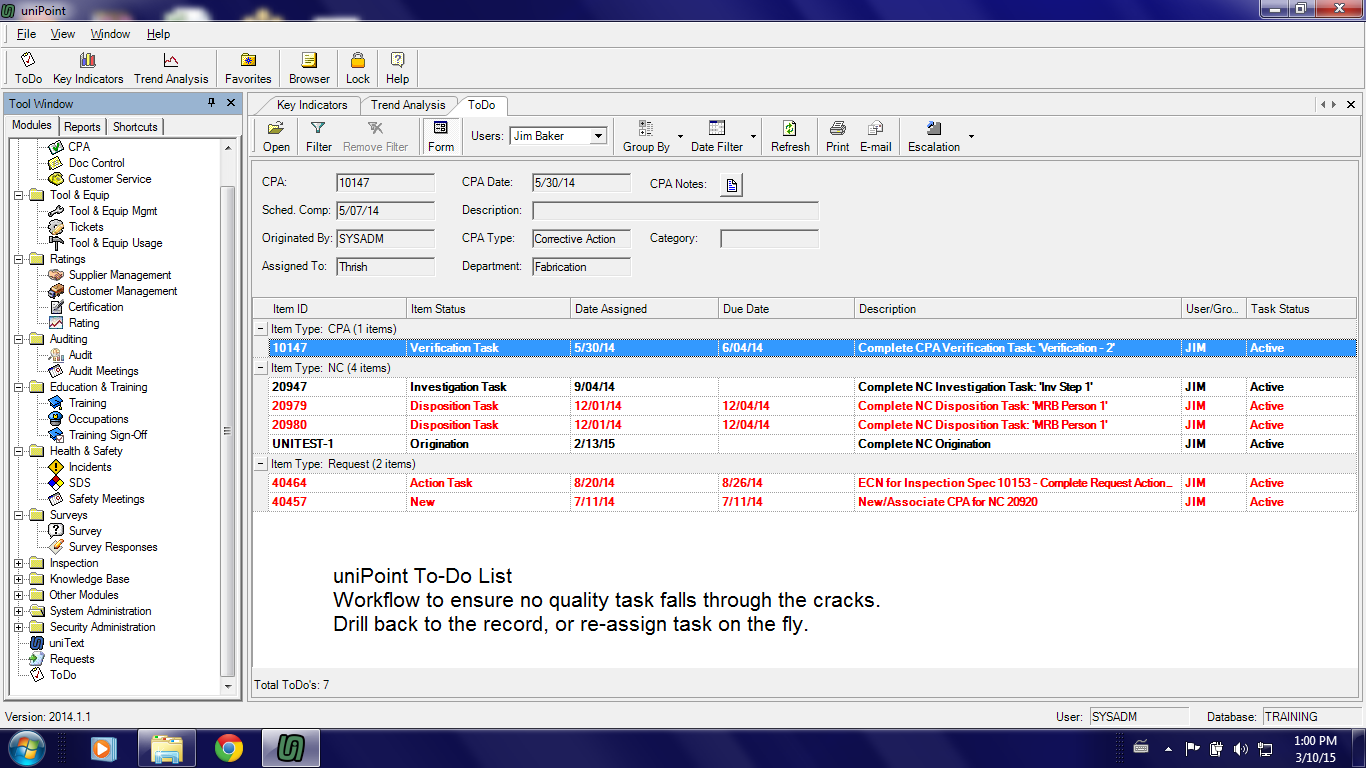Click the Description input field in form
This screenshot has width=1366, height=768.
(x=676, y=211)
